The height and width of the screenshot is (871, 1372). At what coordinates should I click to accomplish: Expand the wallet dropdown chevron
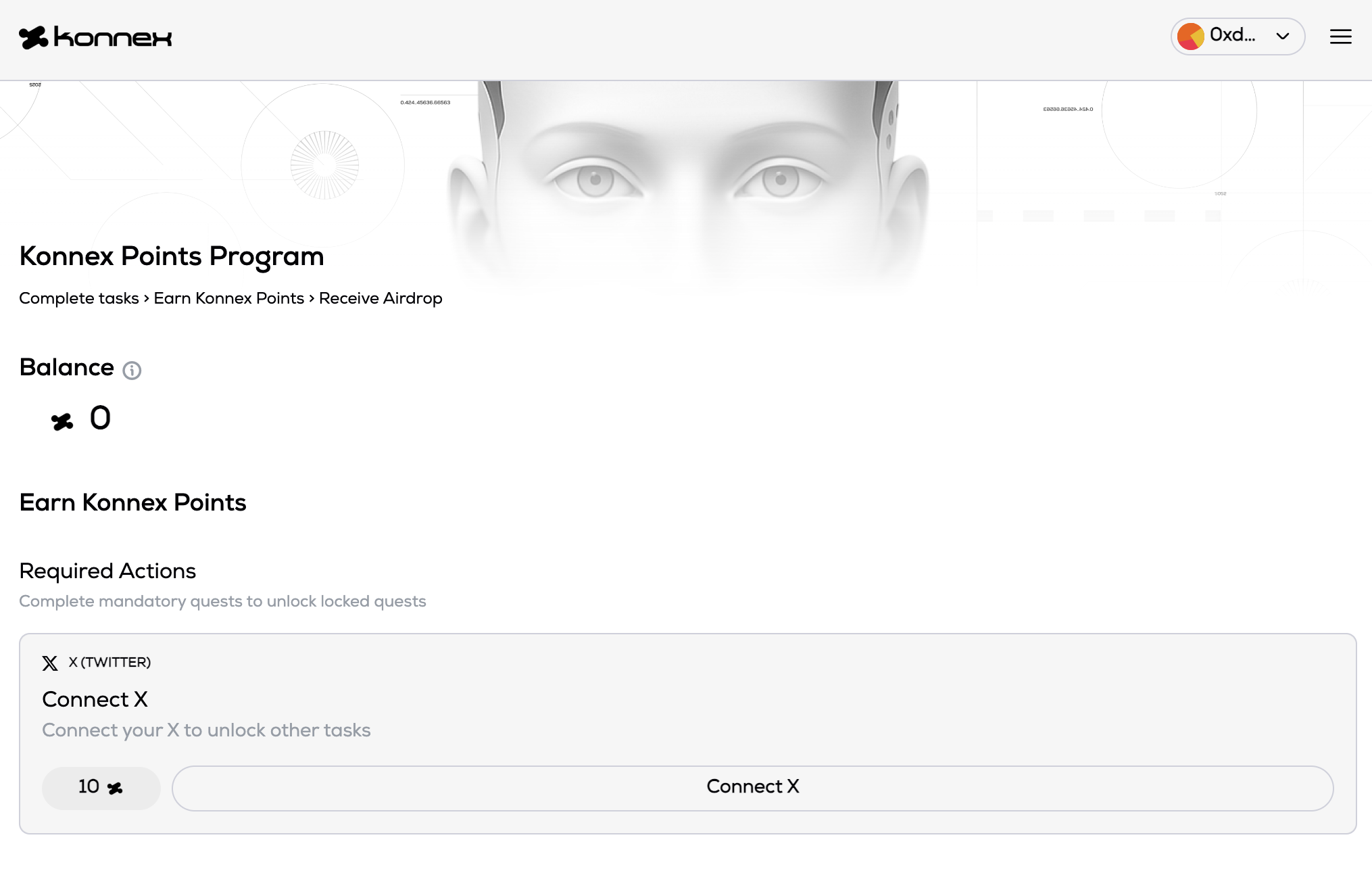pyautogui.click(x=1282, y=37)
